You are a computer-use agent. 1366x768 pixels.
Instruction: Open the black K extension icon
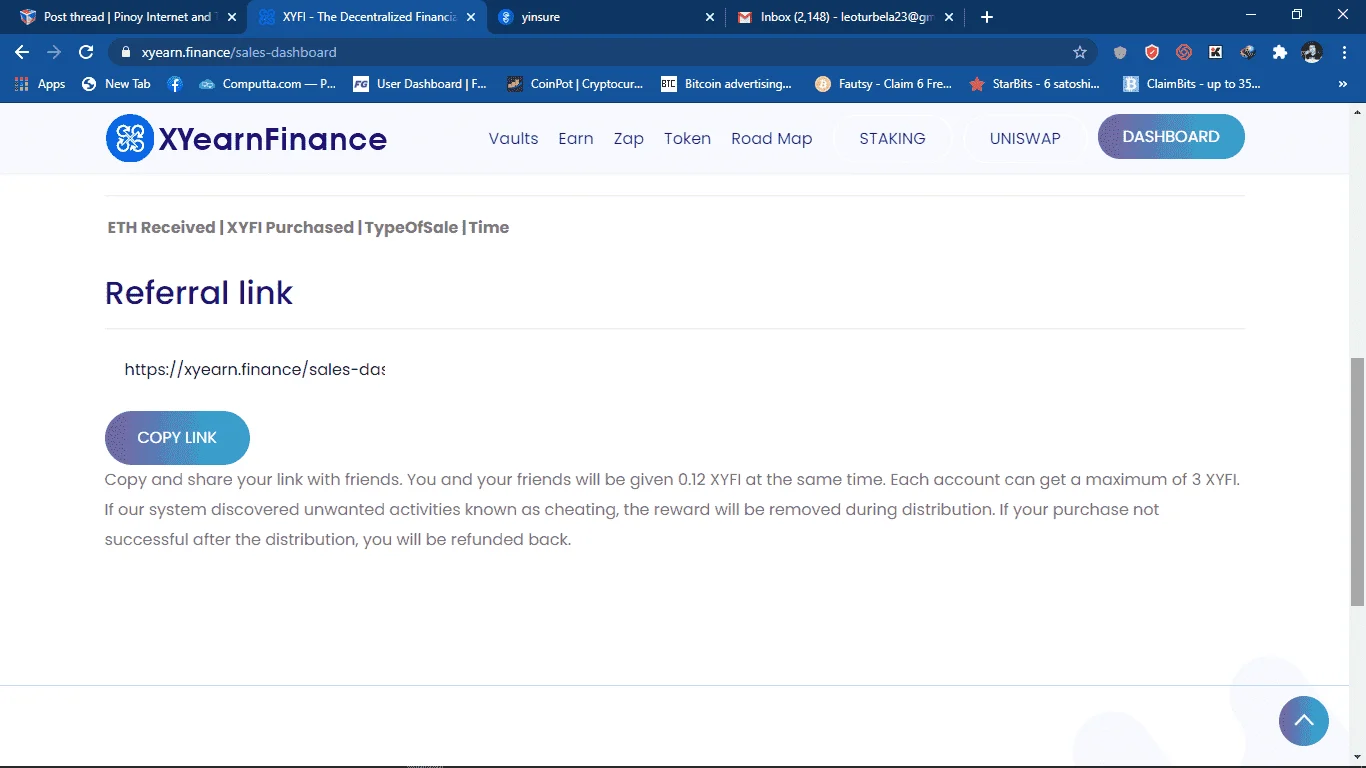pos(1216,52)
